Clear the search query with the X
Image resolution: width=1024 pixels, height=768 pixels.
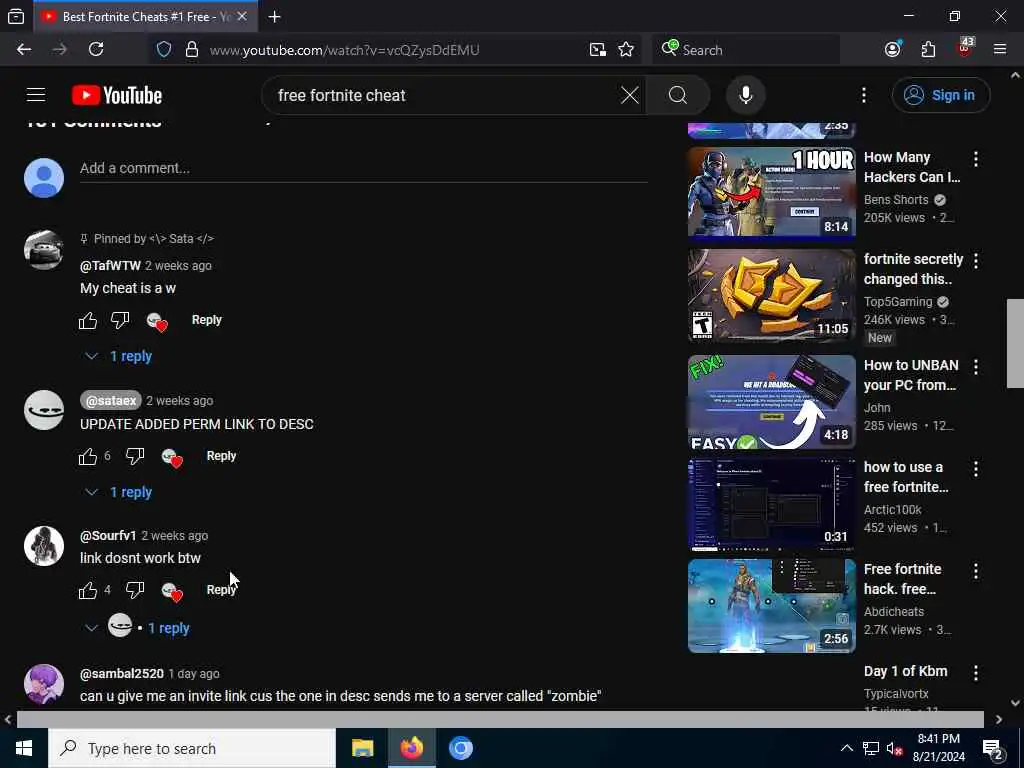click(630, 95)
